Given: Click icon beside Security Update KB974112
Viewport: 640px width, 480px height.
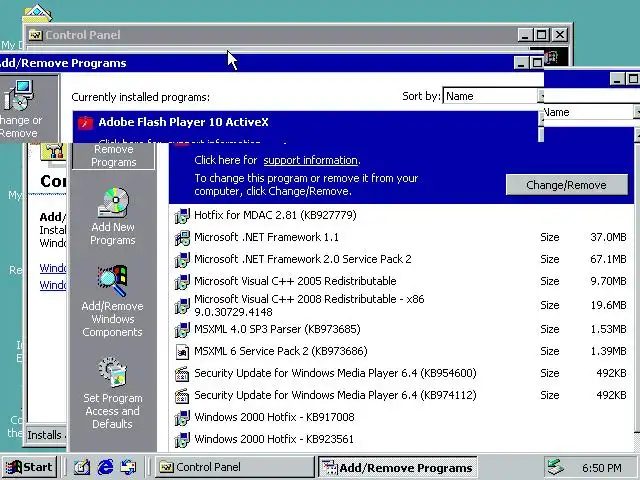Looking at the screenshot, I should (182, 396).
